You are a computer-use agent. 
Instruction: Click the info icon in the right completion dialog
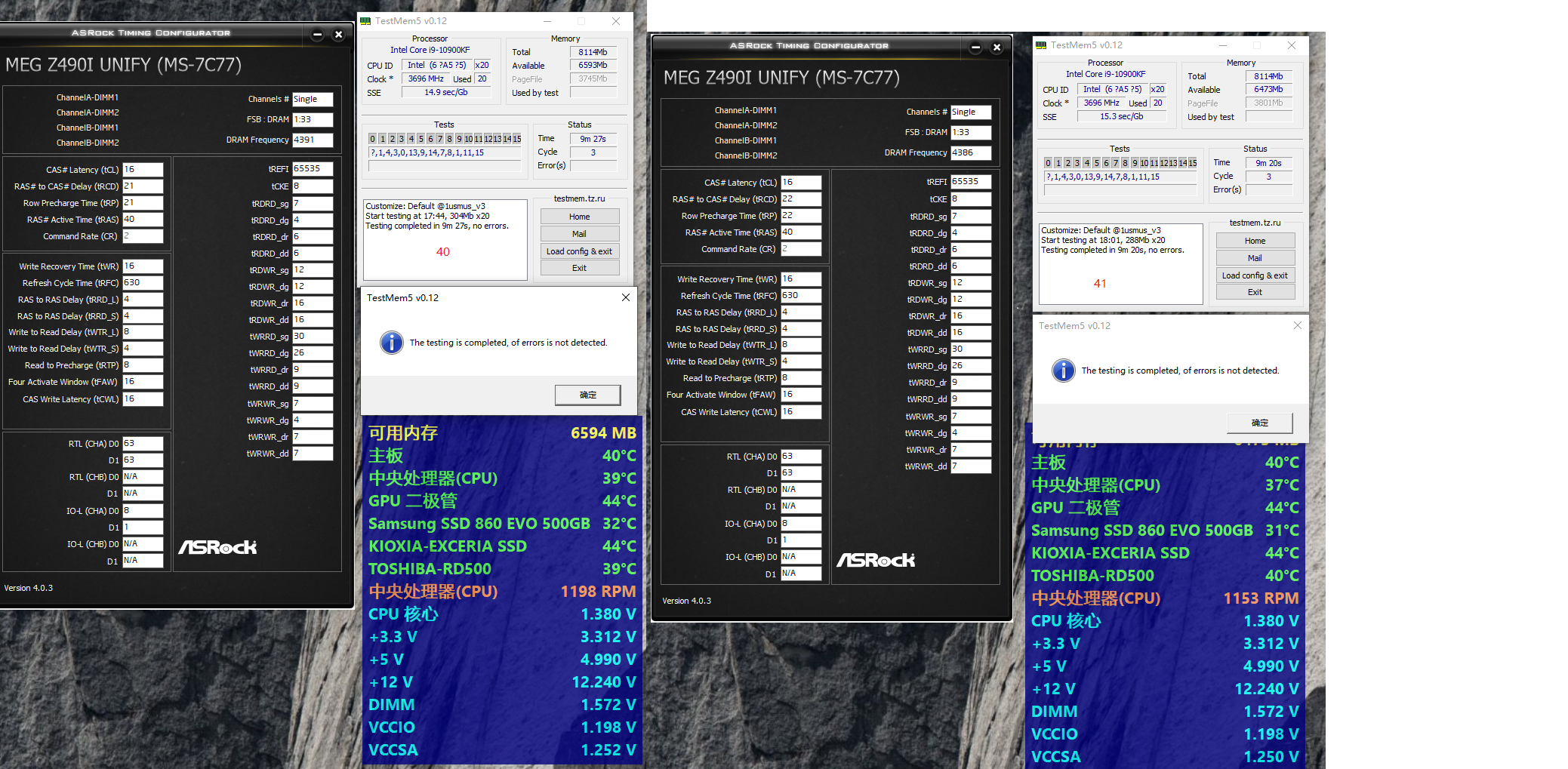tap(1063, 371)
